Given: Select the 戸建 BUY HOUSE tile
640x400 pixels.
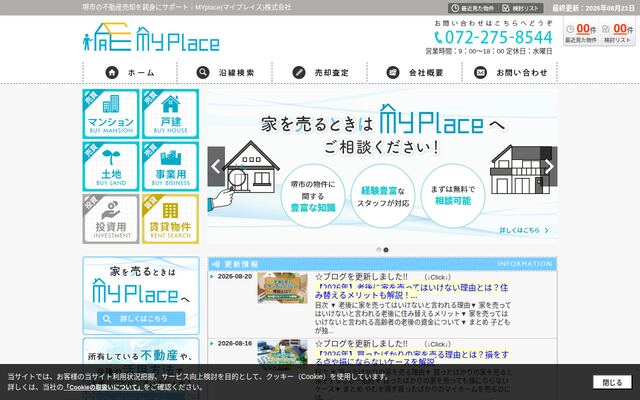Looking at the screenshot, I should 171,114.
